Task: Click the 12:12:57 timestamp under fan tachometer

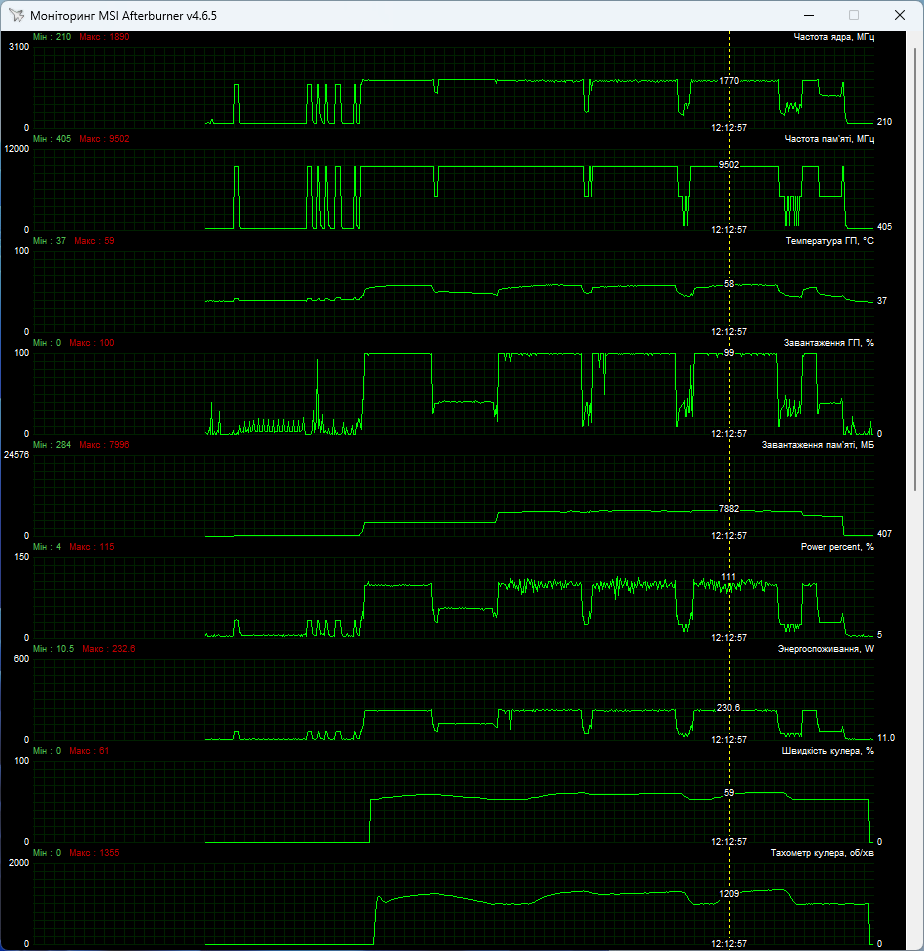Action: [729, 944]
